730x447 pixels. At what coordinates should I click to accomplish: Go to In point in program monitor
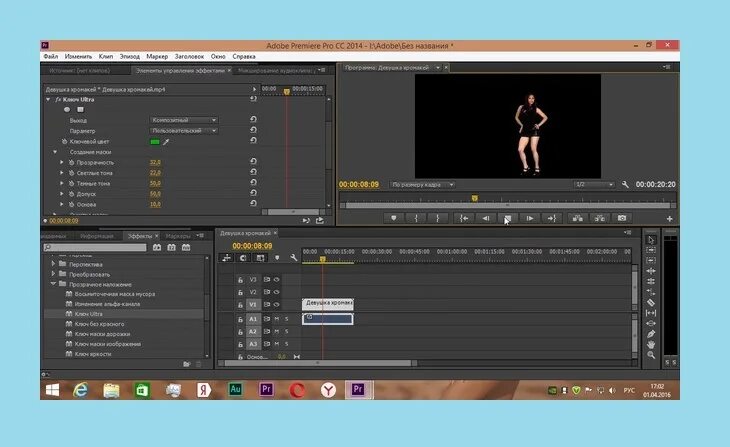[x=464, y=218]
